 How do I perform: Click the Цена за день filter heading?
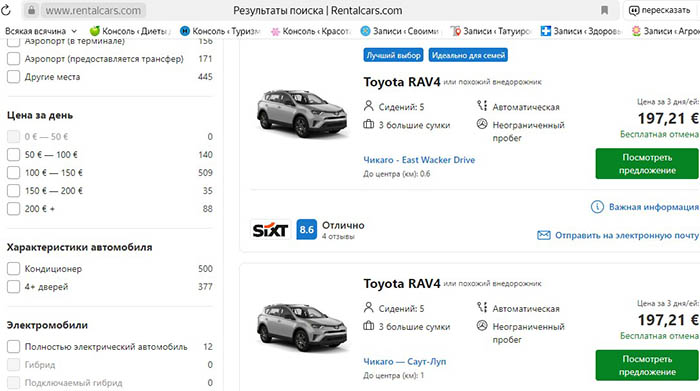tap(40, 116)
